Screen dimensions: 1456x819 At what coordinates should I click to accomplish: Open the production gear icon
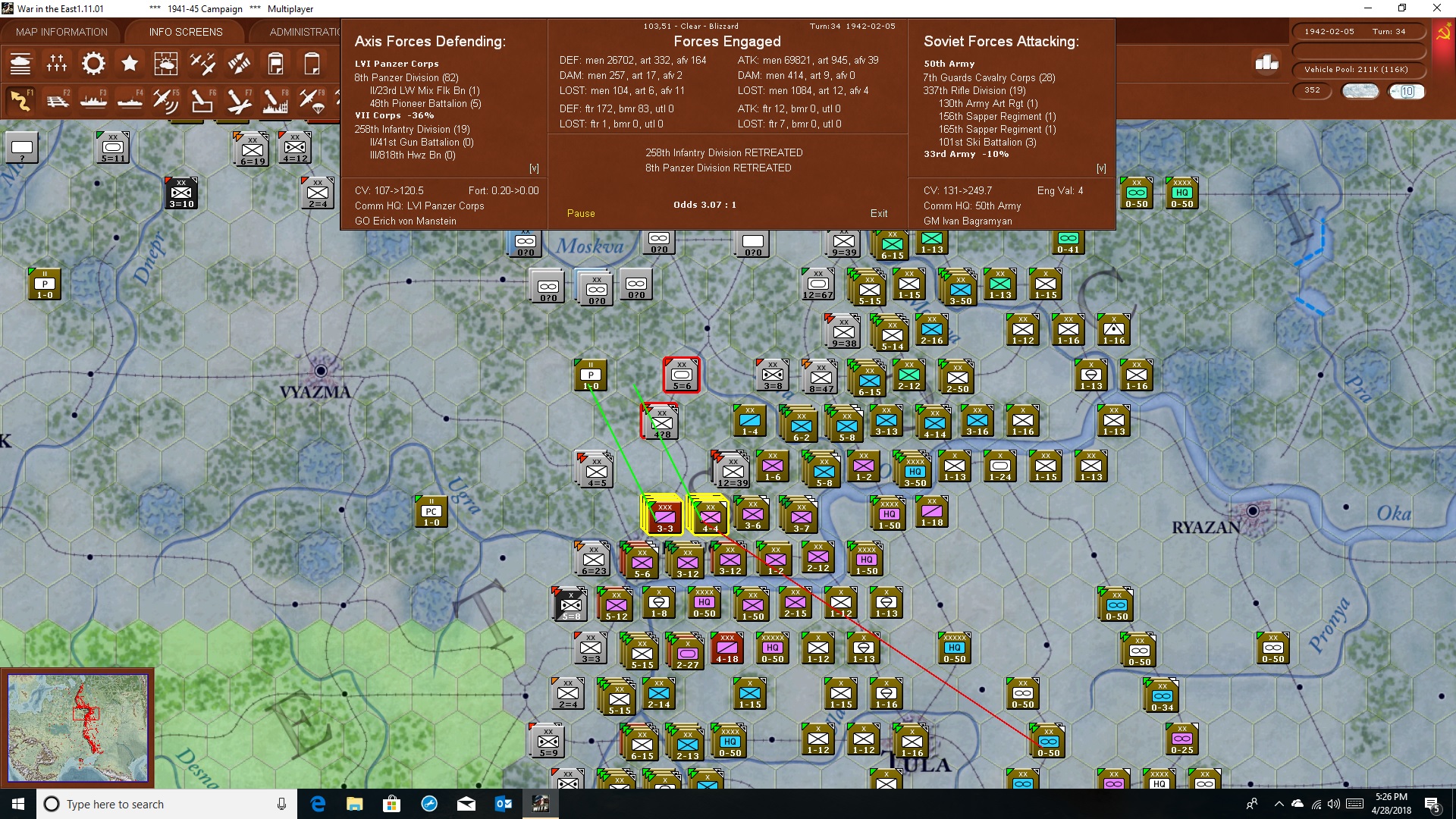click(93, 64)
